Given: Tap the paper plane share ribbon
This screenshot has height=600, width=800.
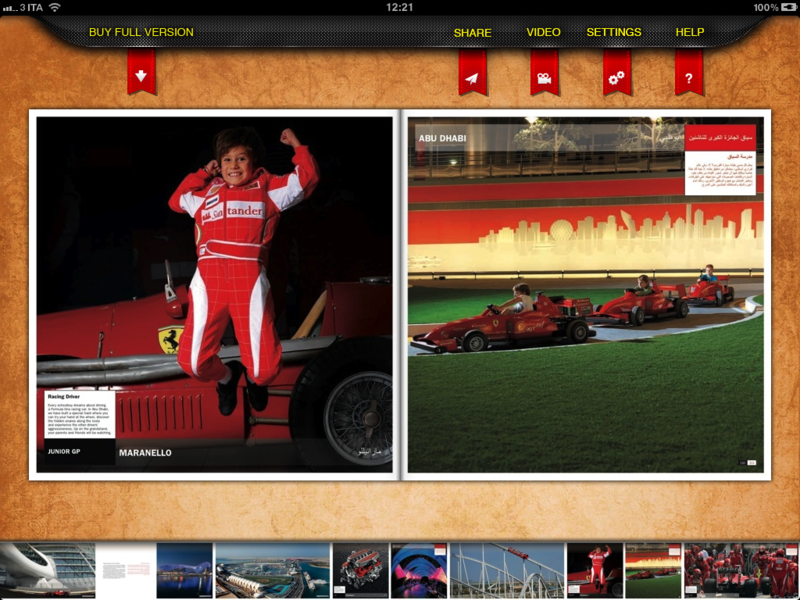Looking at the screenshot, I should point(472,72).
